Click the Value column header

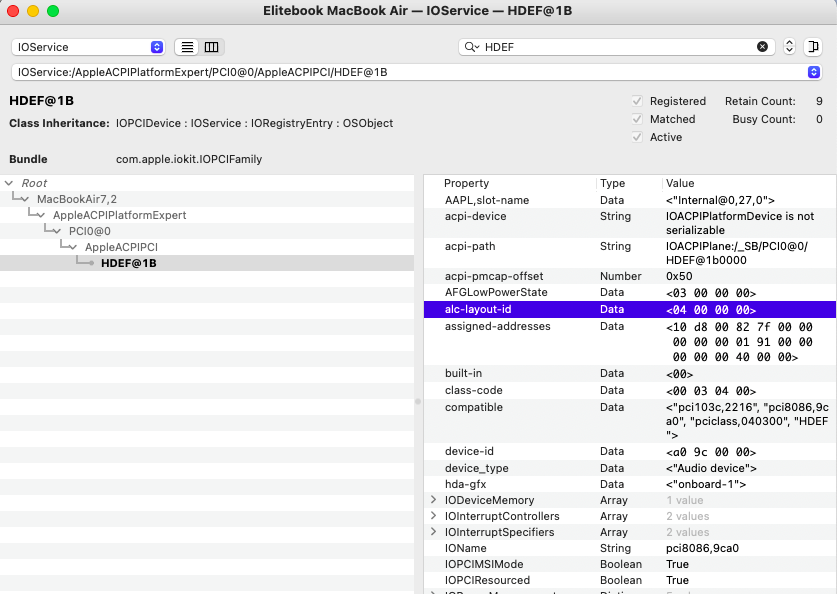point(678,184)
